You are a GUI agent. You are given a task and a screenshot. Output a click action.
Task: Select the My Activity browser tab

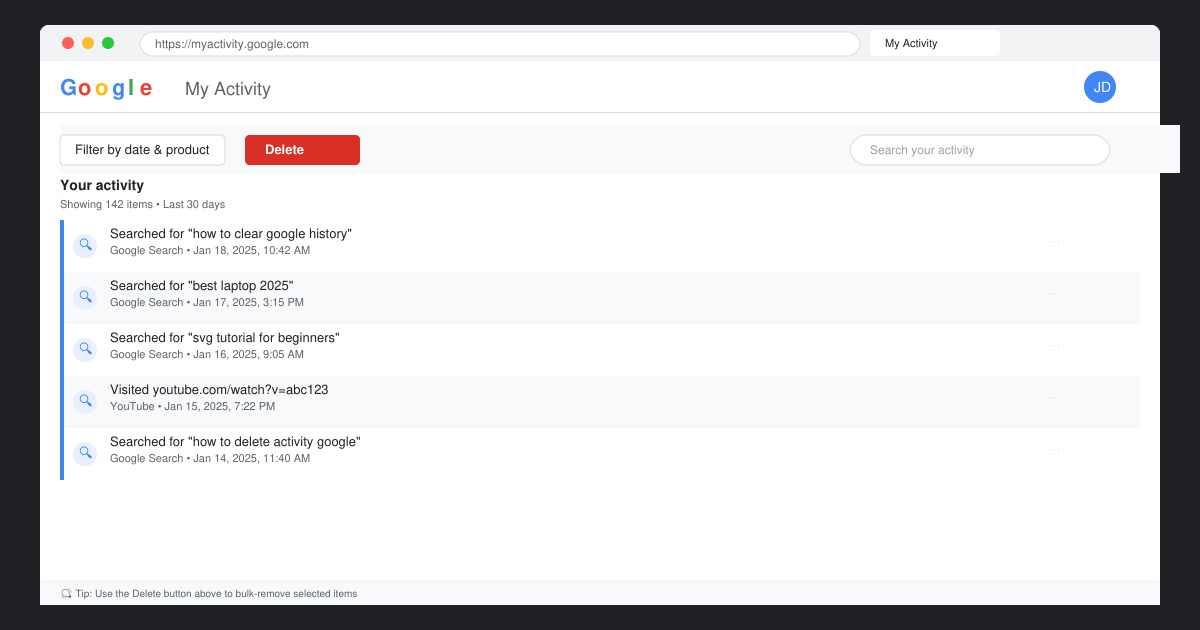(x=935, y=43)
